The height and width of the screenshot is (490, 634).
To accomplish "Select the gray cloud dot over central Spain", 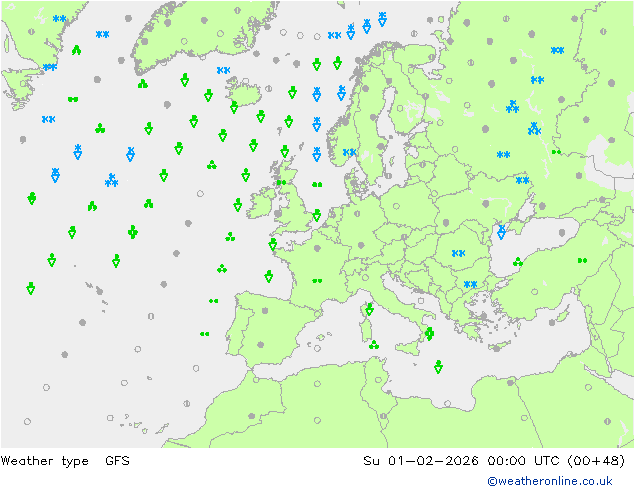I will 265,311.
